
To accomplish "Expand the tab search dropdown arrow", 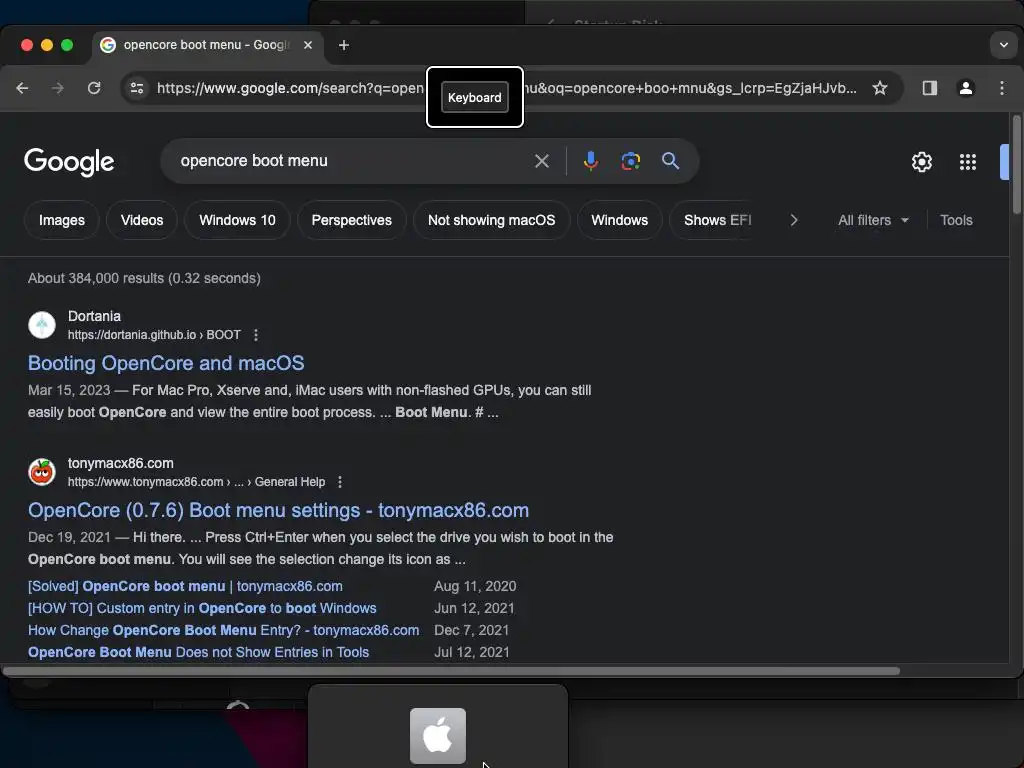I will coord(1004,45).
